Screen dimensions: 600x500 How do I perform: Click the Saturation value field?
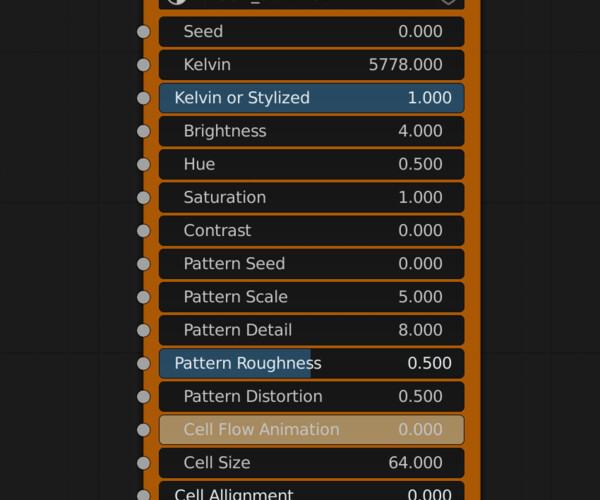pos(311,198)
